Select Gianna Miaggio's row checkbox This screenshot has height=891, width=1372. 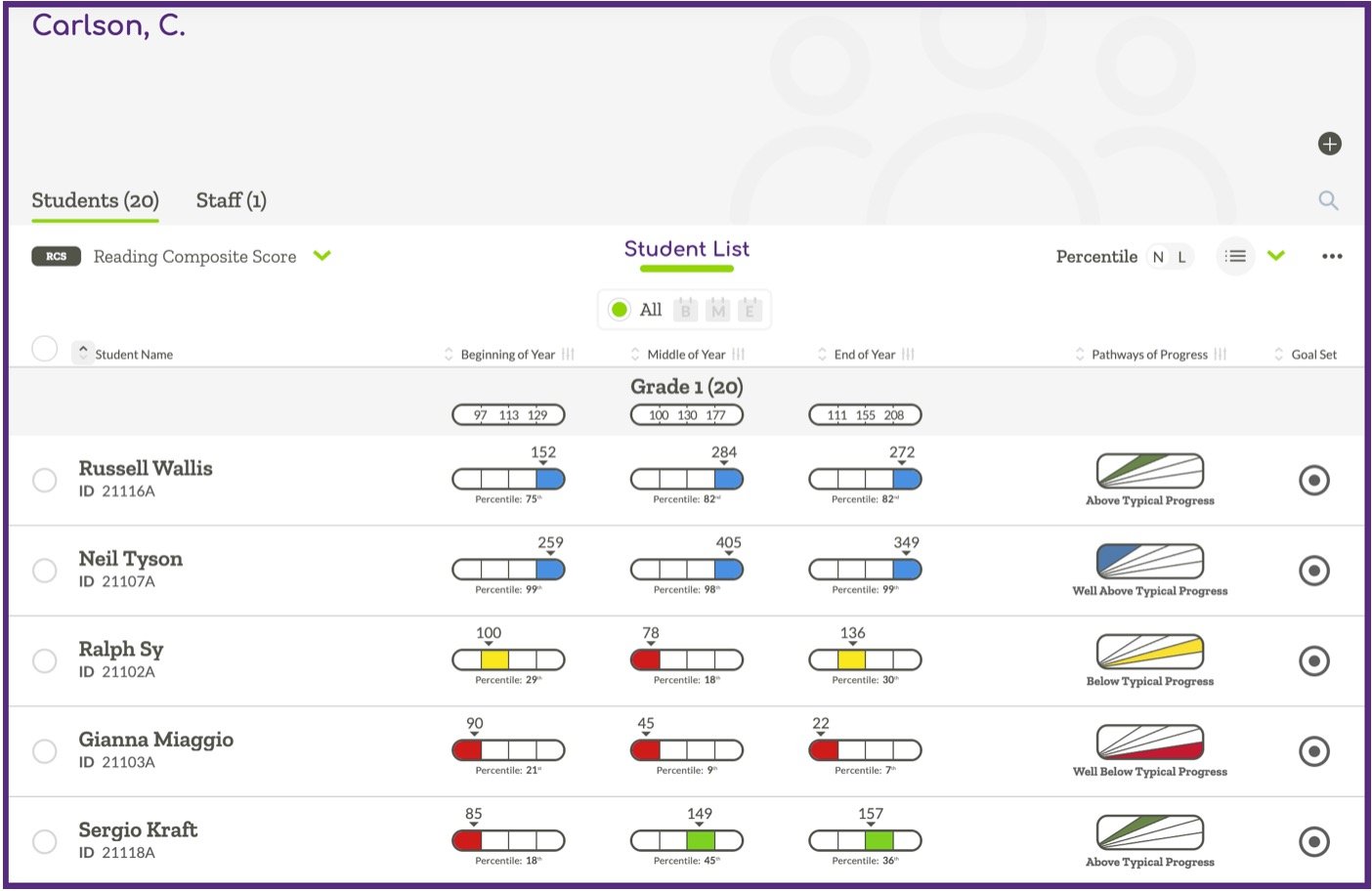[45, 751]
